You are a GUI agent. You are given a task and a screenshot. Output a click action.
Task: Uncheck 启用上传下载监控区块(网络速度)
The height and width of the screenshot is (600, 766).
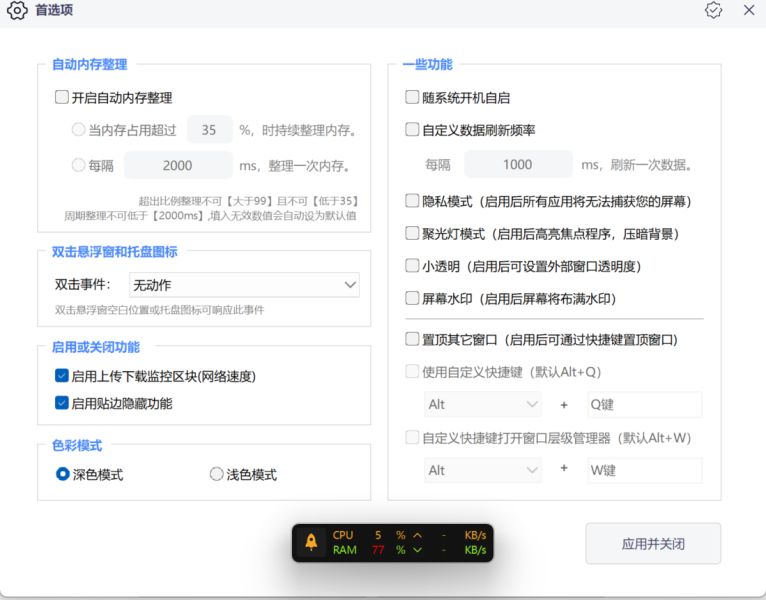[x=62, y=376]
